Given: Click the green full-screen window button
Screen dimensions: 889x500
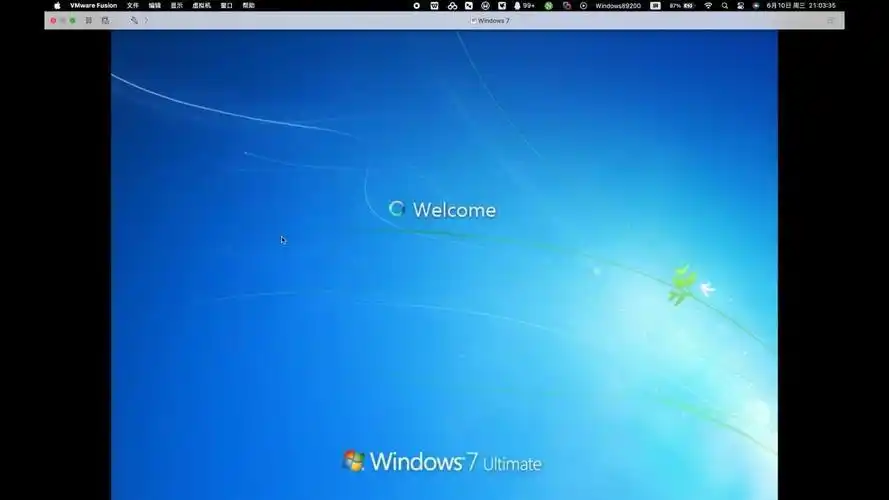Looking at the screenshot, I should point(73,20).
